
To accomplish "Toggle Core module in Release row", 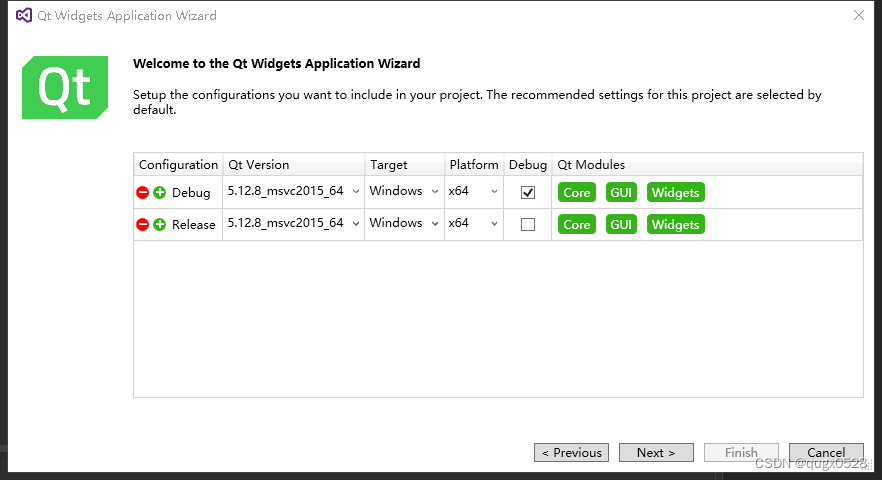I will point(577,225).
